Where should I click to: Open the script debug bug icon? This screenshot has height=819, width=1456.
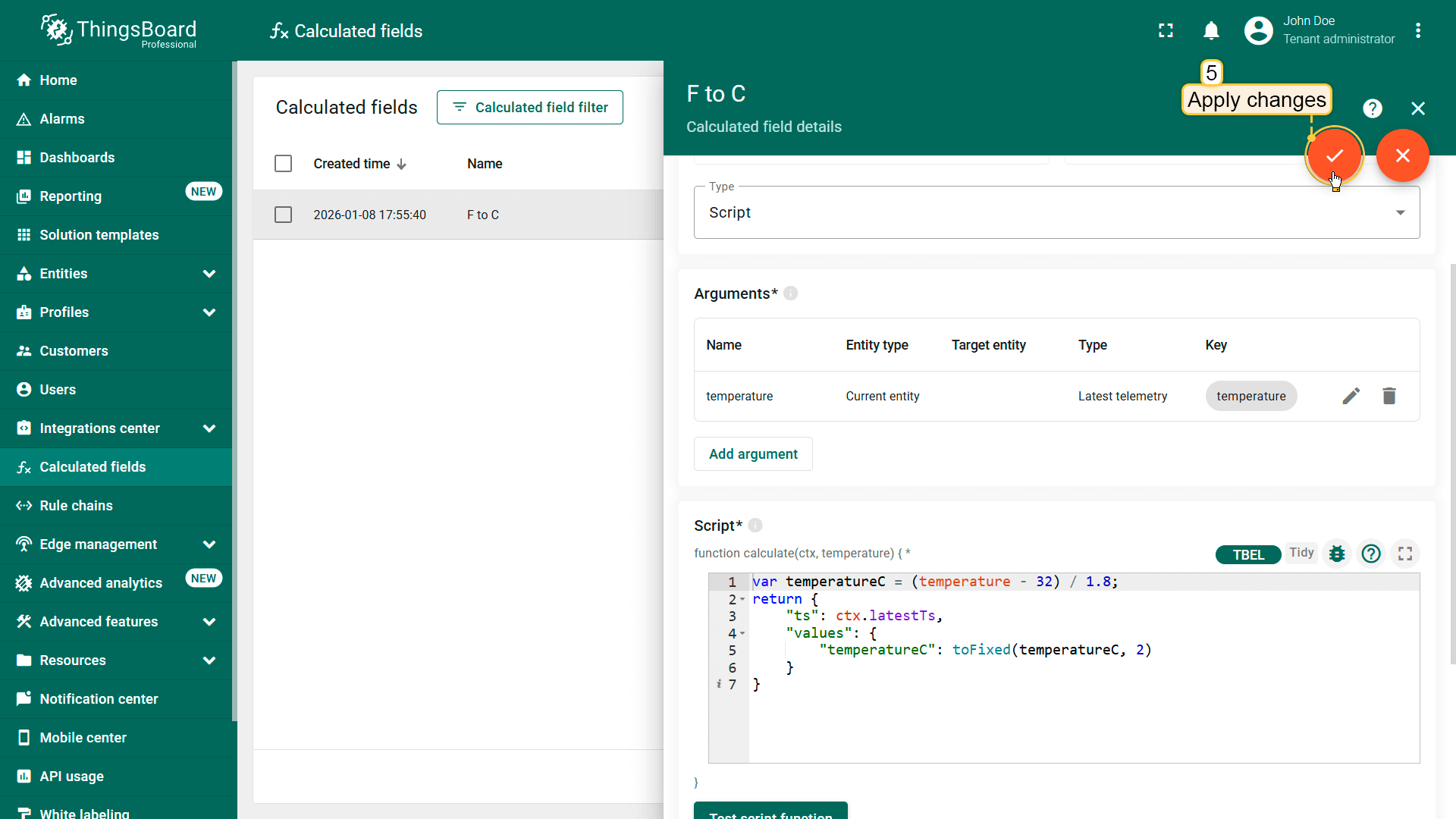point(1337,554)
